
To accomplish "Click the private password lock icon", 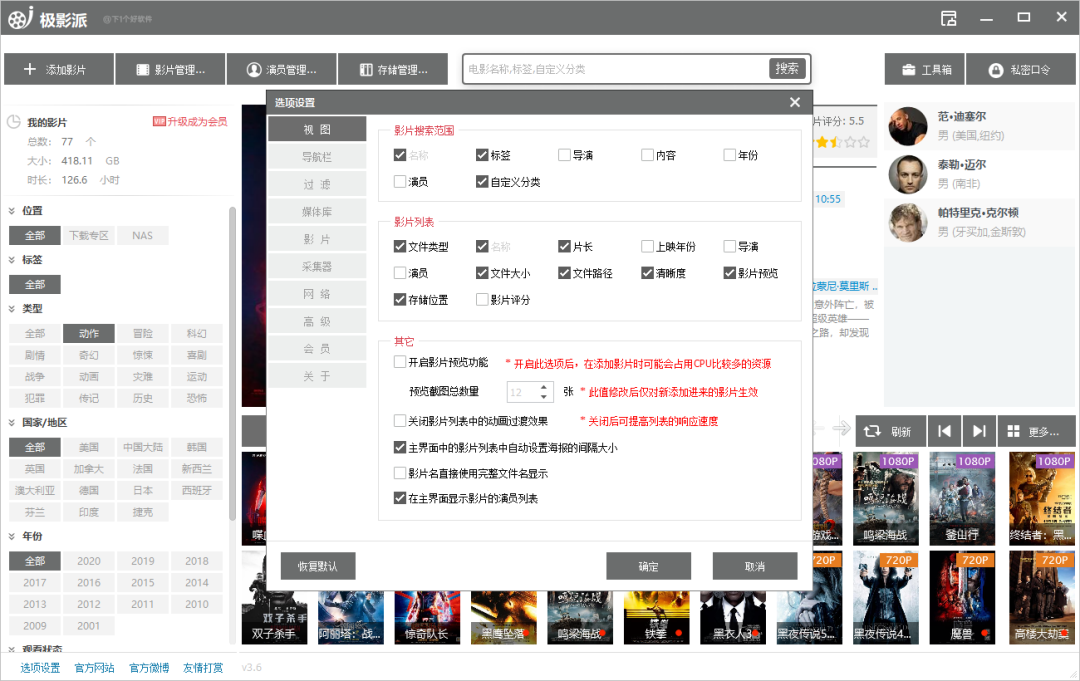I will [995, 70].
